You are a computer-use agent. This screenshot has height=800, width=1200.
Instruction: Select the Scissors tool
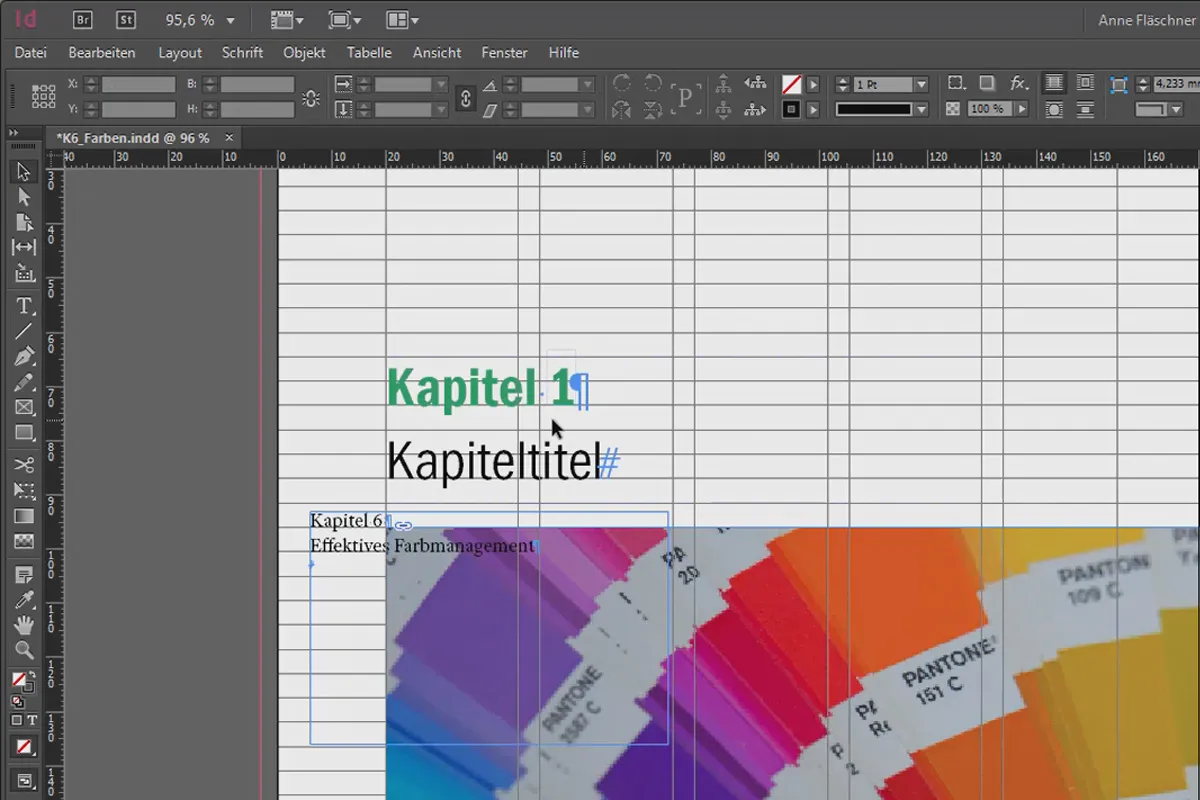[x=24, y=465]
